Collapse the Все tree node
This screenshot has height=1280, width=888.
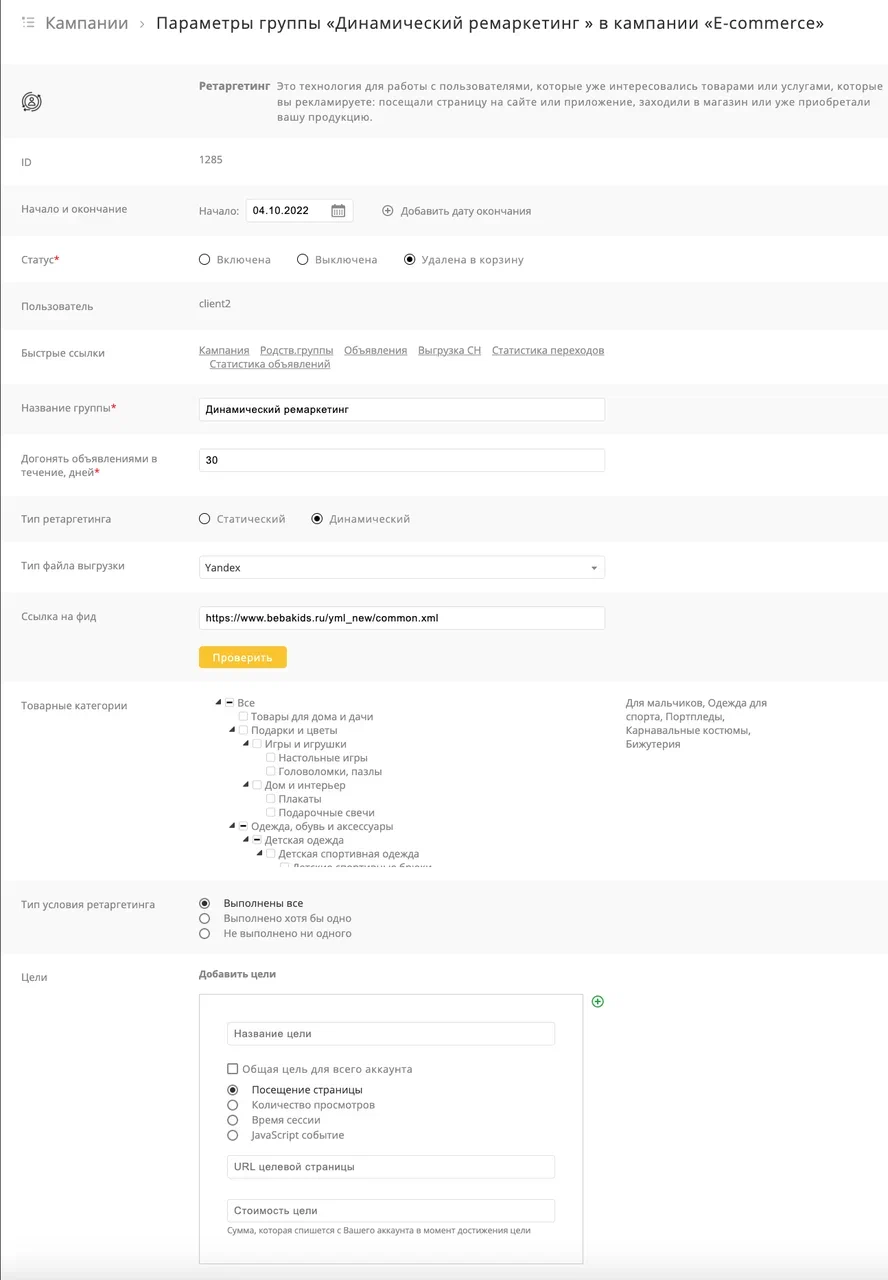point(218,703)
